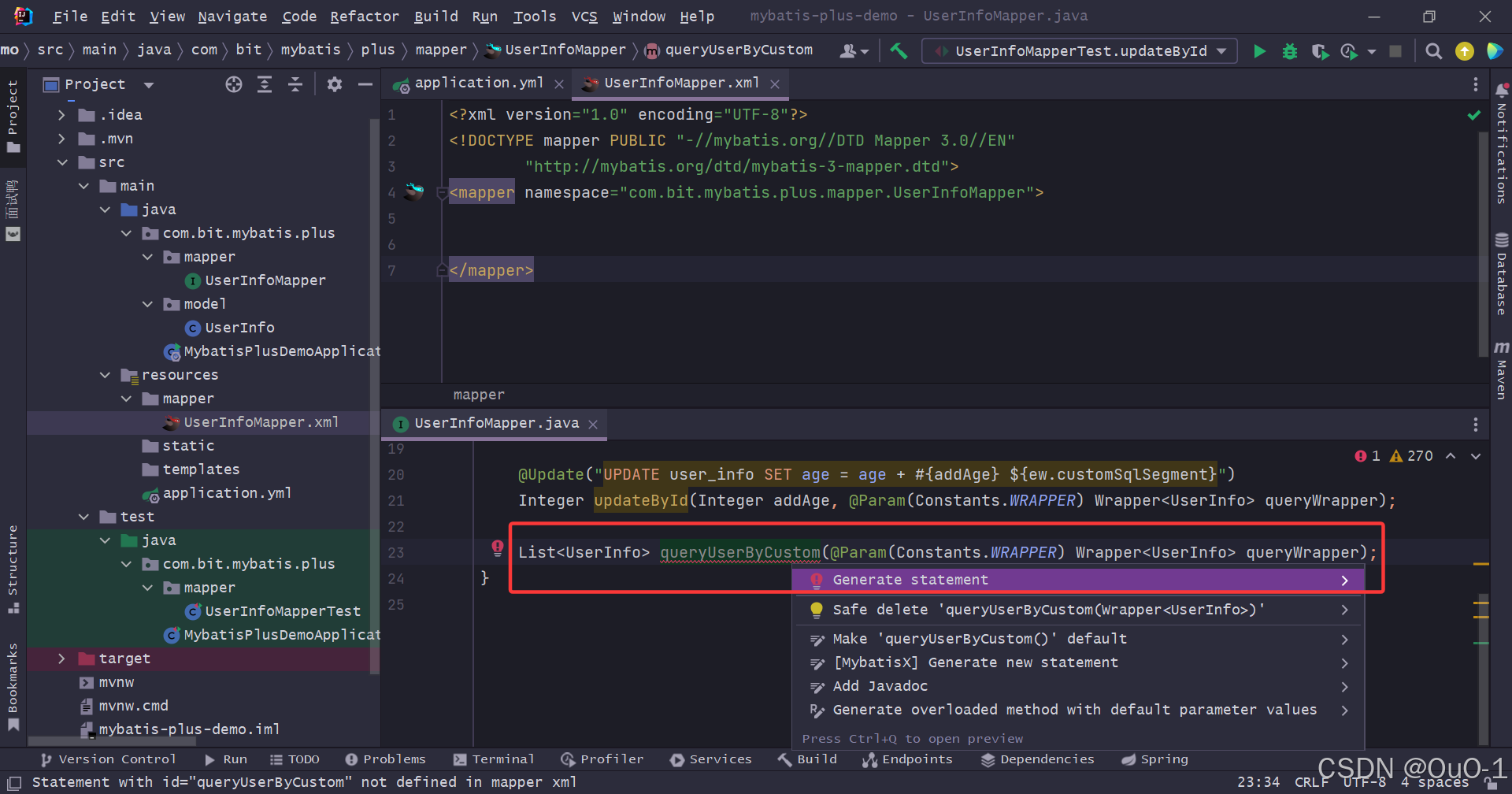Open the Spring tool window

1154,759
